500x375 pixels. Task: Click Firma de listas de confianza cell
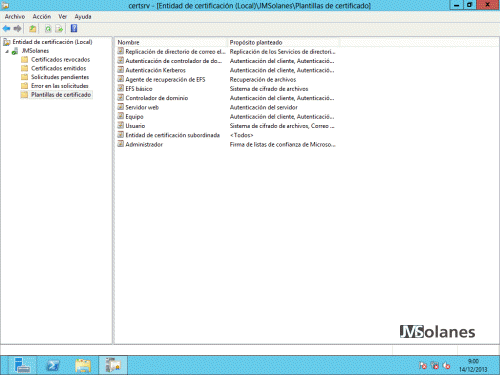(x=282, y=145)
